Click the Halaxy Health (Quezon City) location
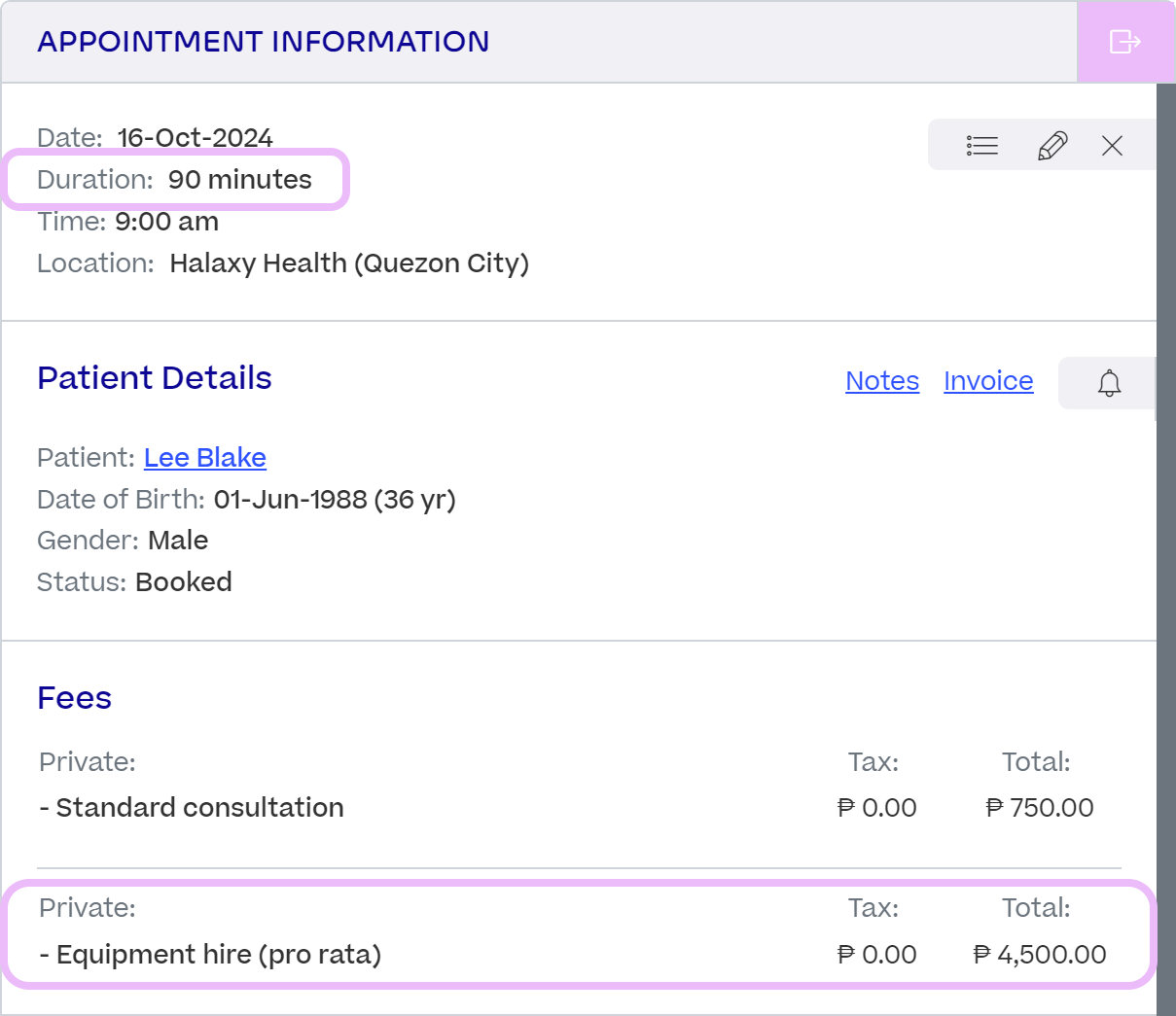 tap(349, 263)
